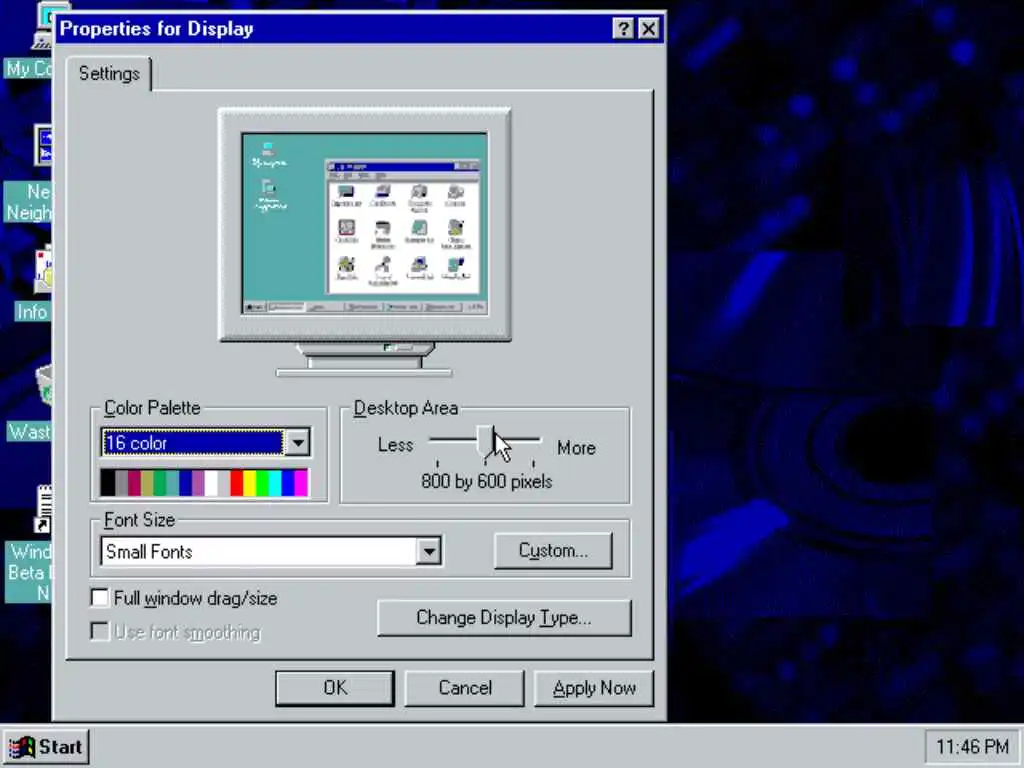The height and width of the screenshot is (768, 1024).
Task: Open the Color Palette dropdown arrow
Action: point(298,443)
